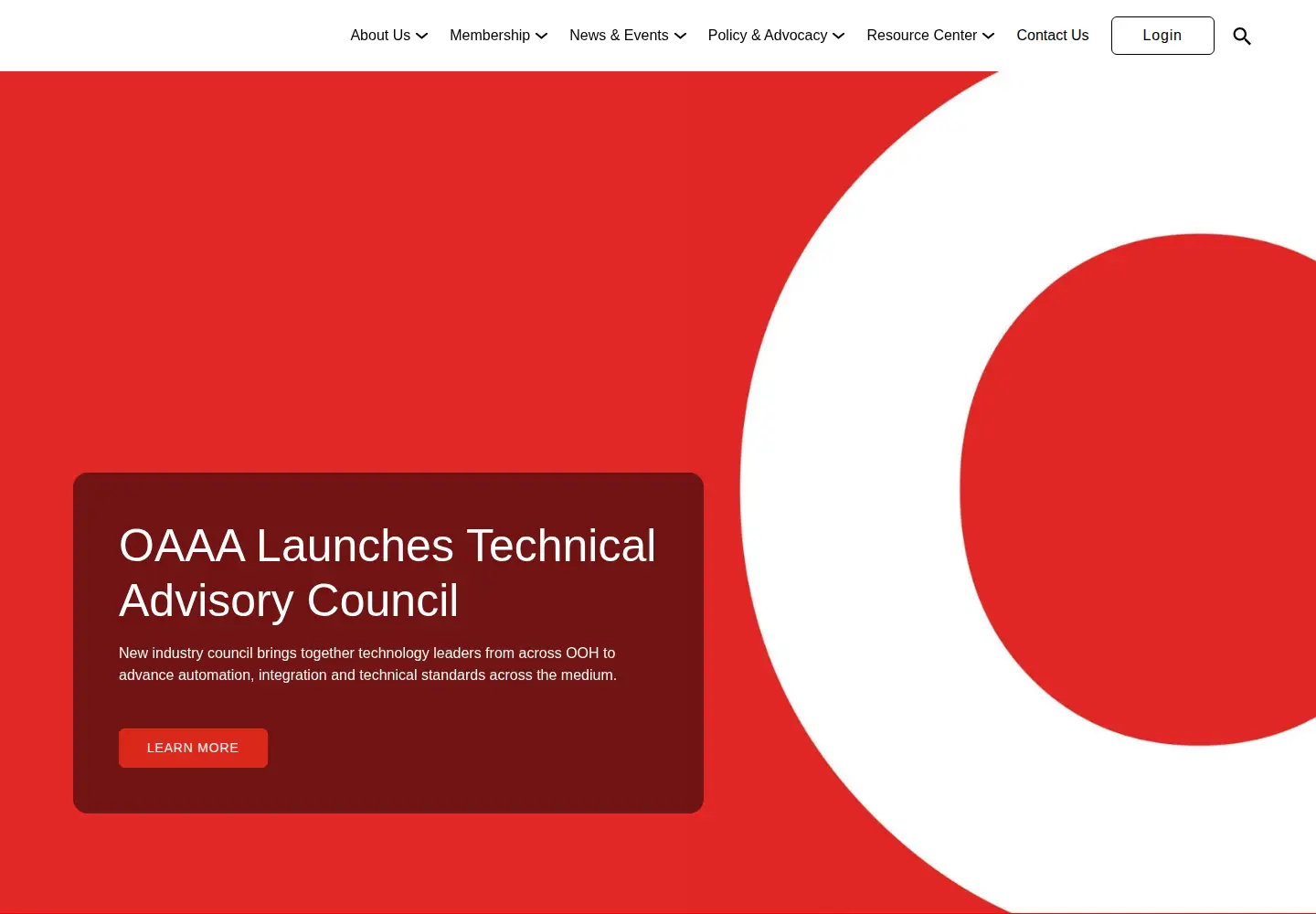Viewport: 1316px width, 914px height.
Task: Expand the Membership dropdown chevron
Action: pos(542,36)
